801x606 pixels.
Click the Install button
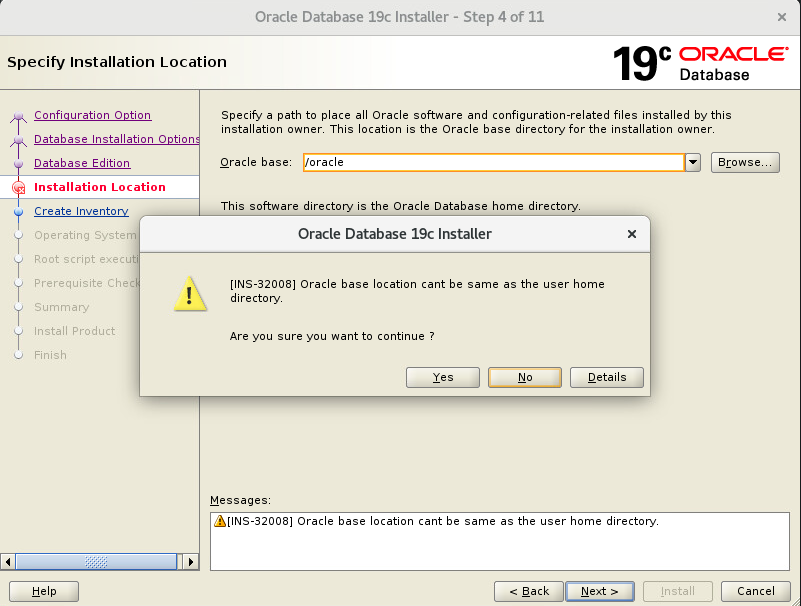coord(678,591)
